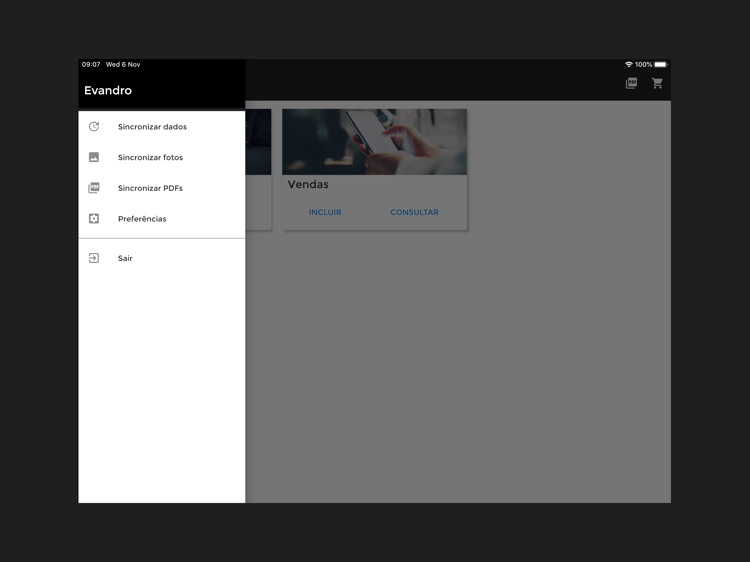This screenshot has width=750, height=562.
Task: Click the status bar time 09:07
Action: pos(91,65)
